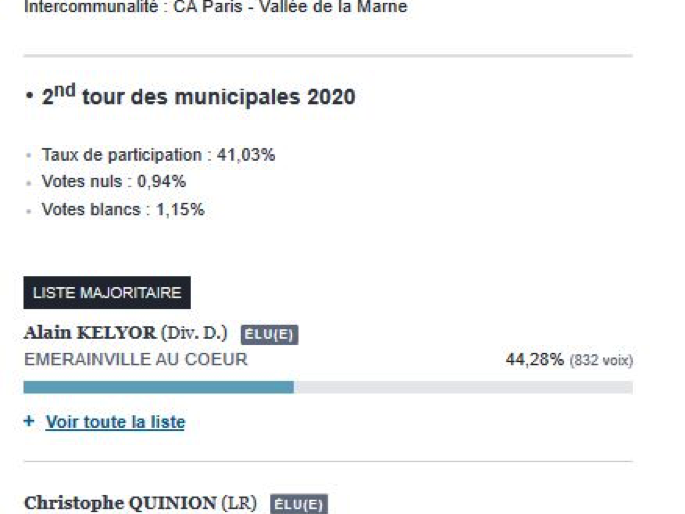
Task: Click the gray unfilled part of the result bar
Action: coord(463,387)
